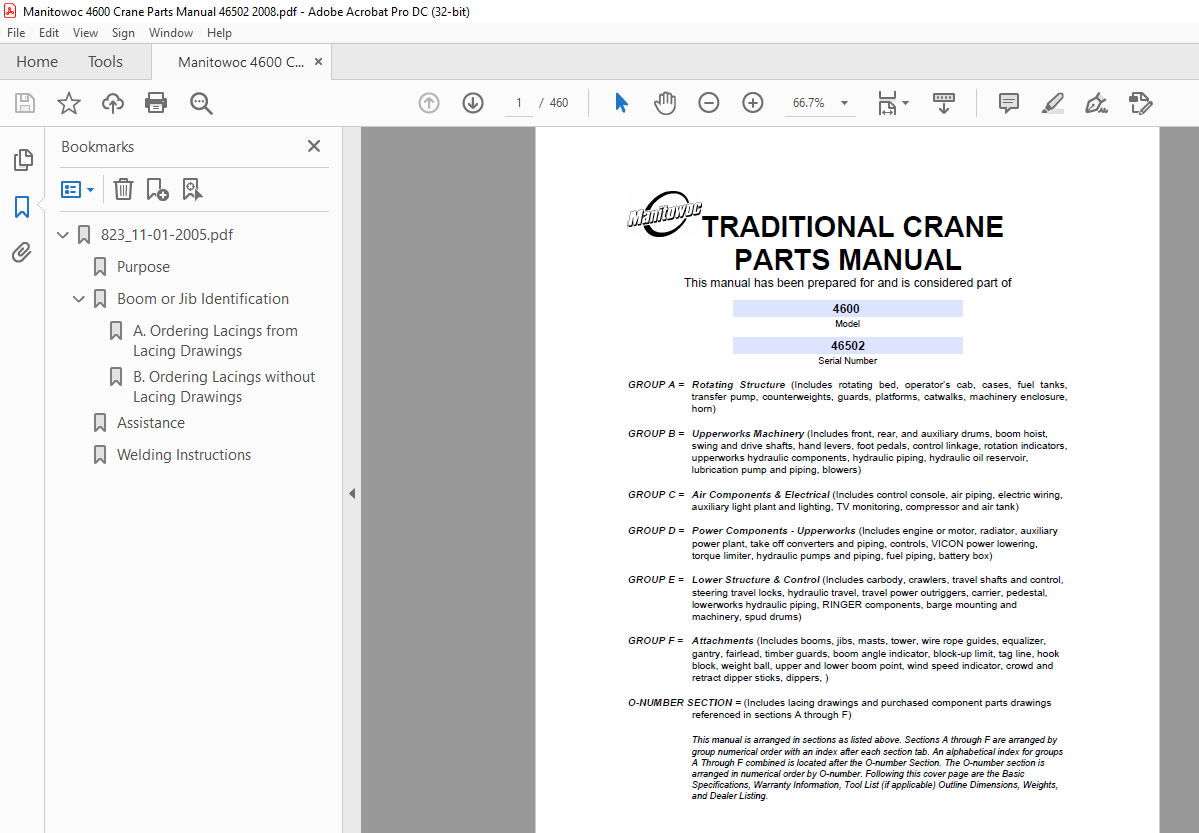Click the cloud upload share icon
Image resolution: width=1199 pixels, height=833 pixels.
tap(112, 103)
